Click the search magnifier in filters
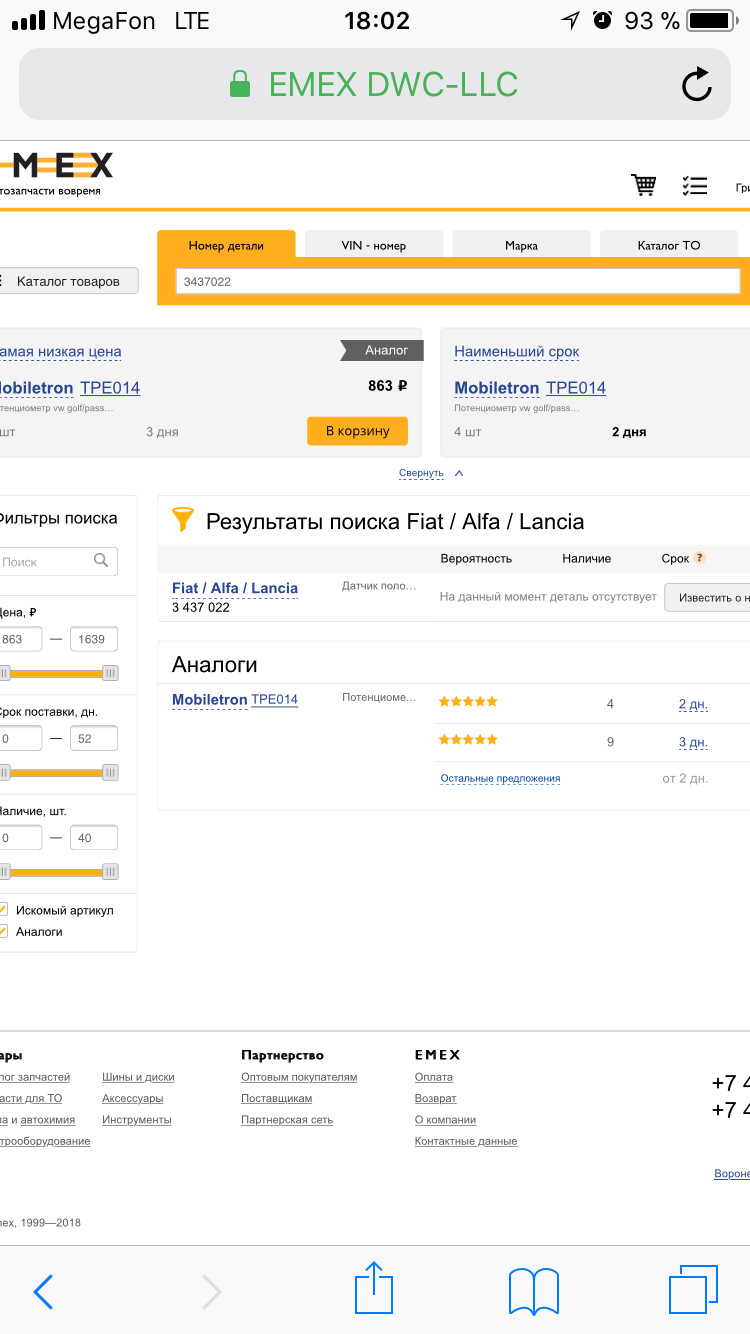This screenshot has width=750, height=1334. [101, 561]
